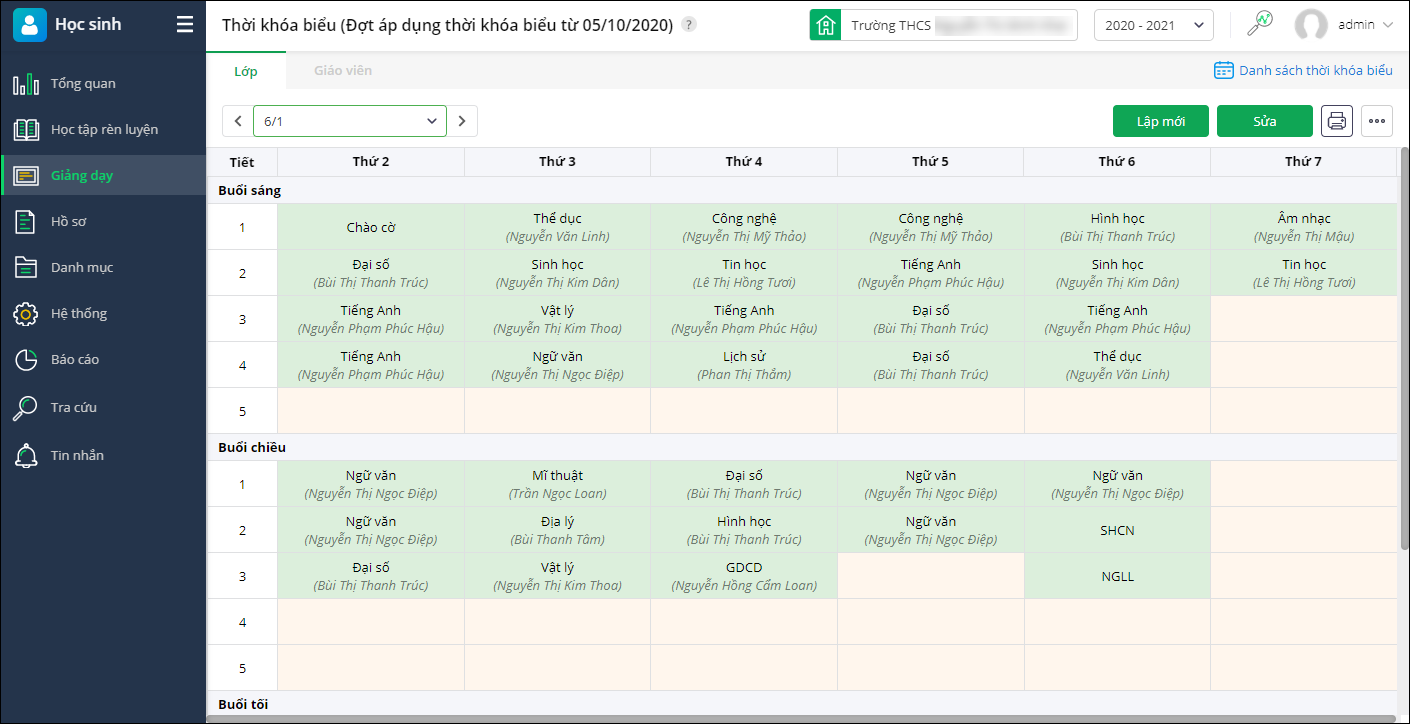Screen dimensions: 1410x724
Task: Click the Danh mục folder icon
Action: (26, 268)
